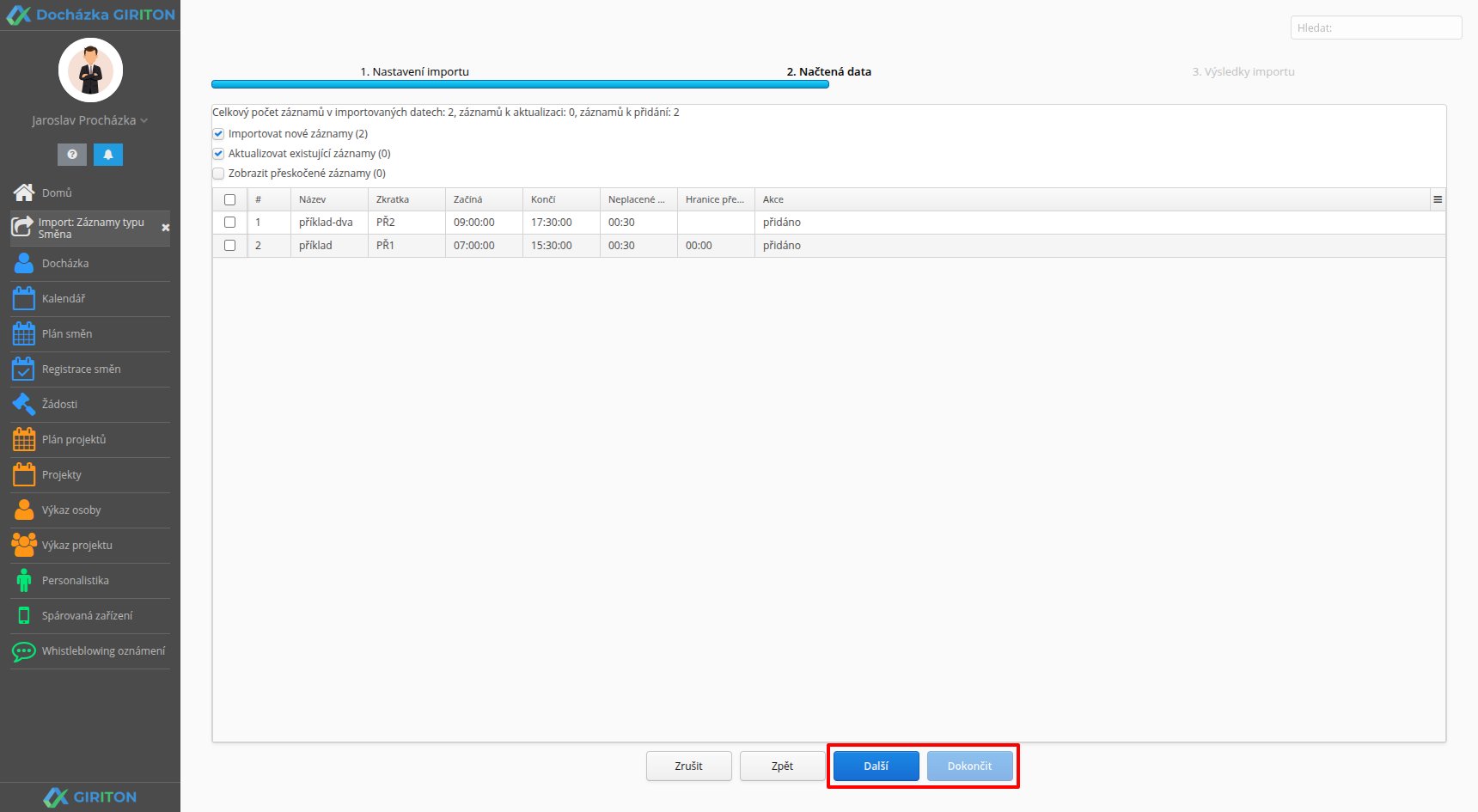Open Kalendář menu item

tap(64, 298)
